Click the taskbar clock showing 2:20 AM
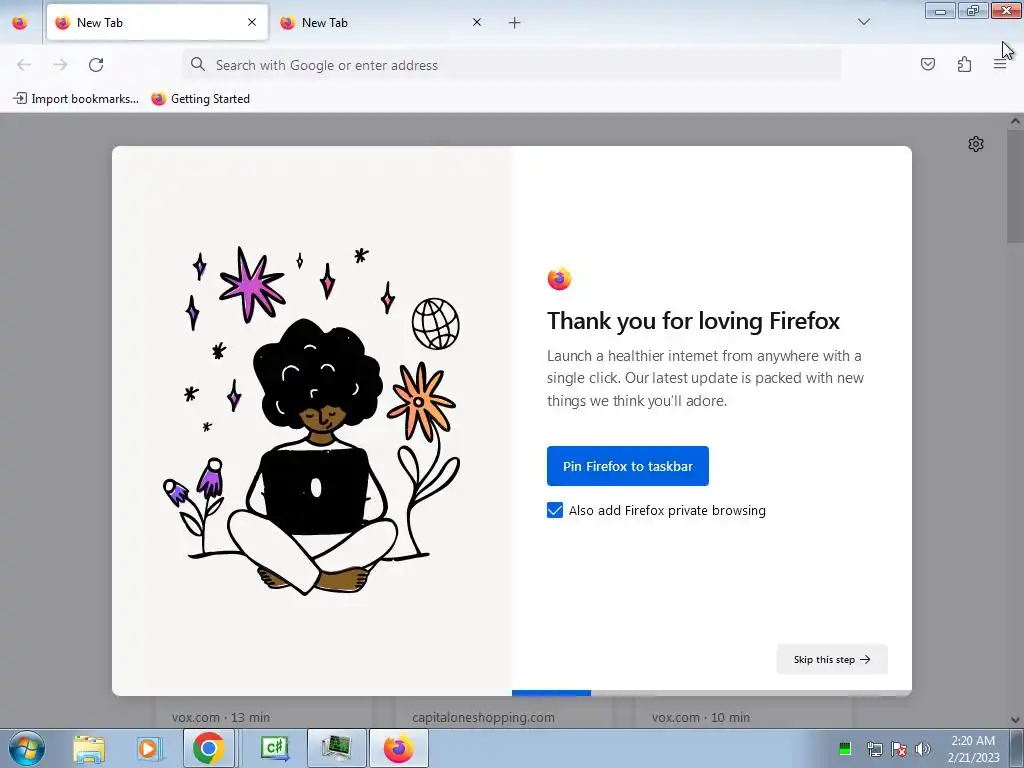Screen dimensions: 1024x768 (x=973, y=749)
